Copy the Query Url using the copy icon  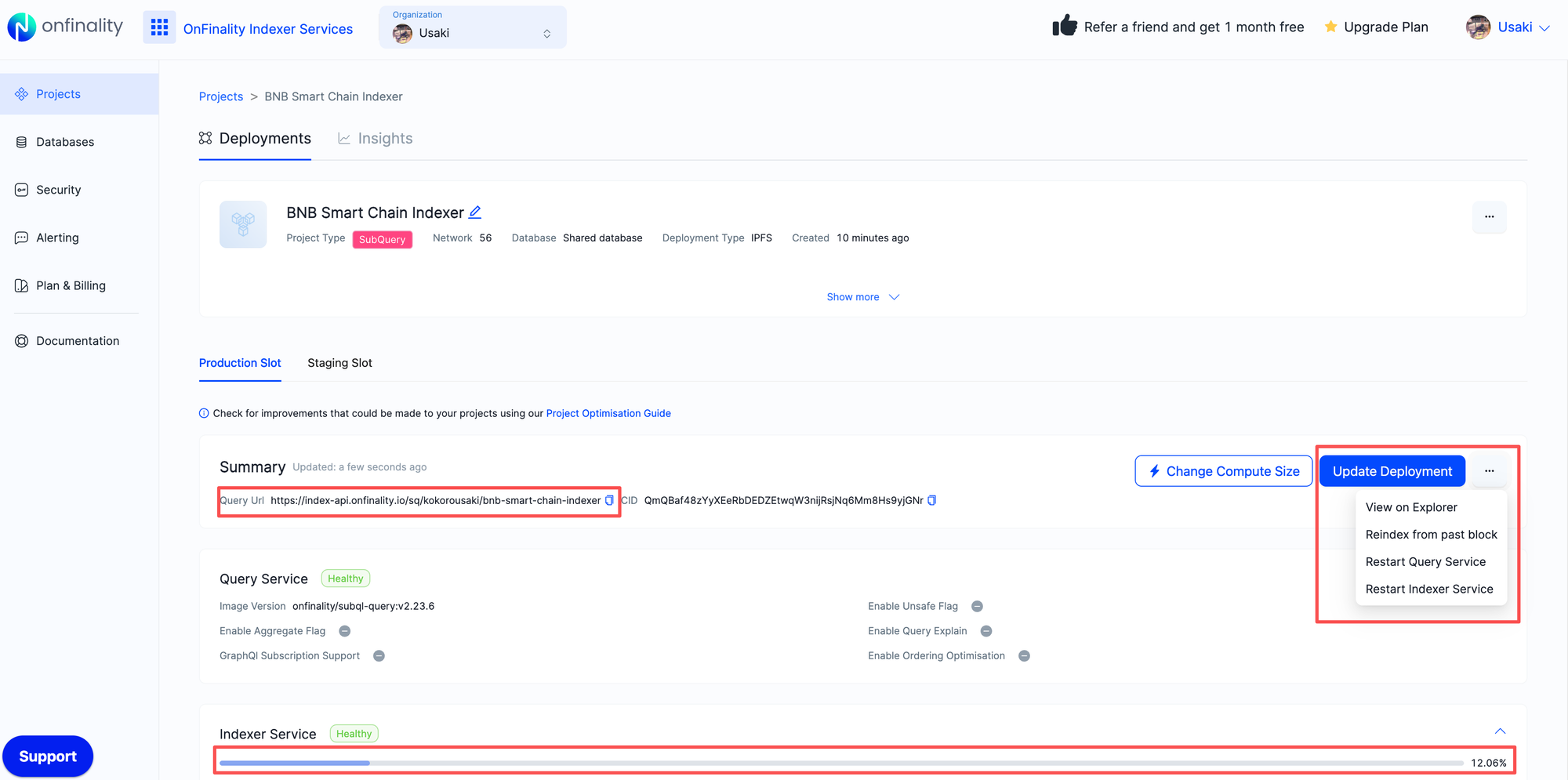pyautogui.click(x=609, y=500)
